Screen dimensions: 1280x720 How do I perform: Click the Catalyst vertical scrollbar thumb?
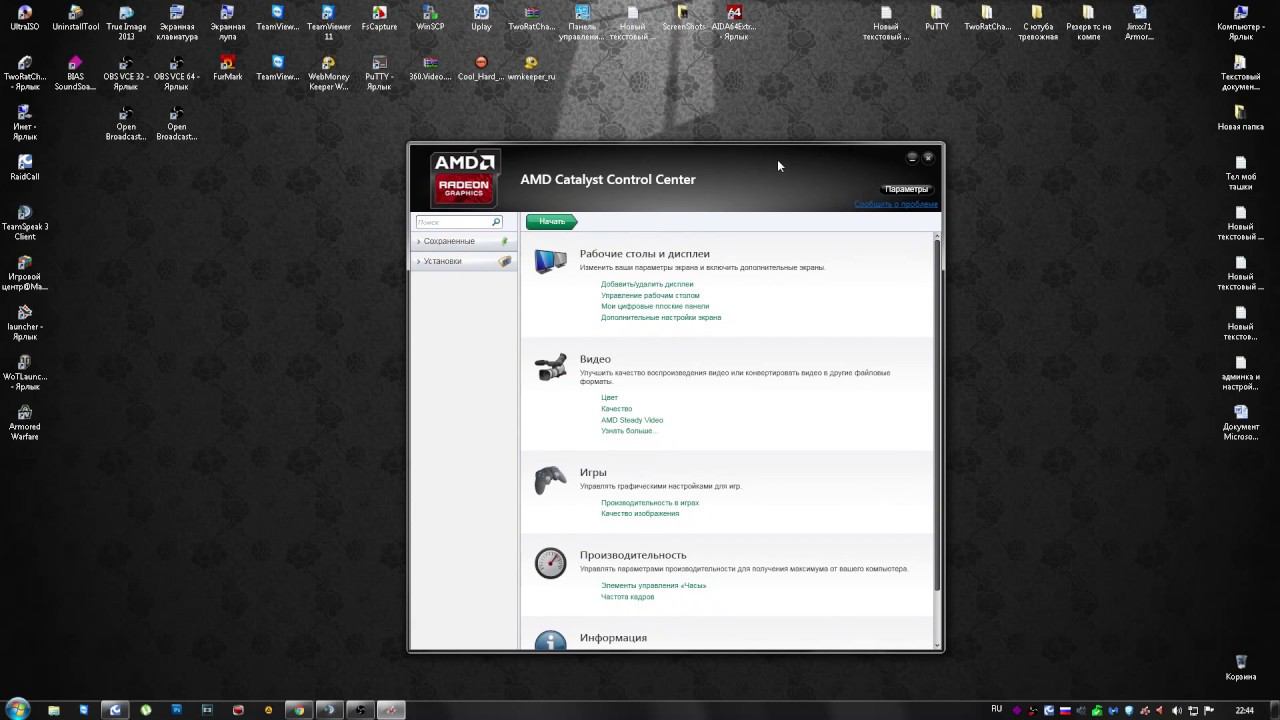(x=937, y=415)
